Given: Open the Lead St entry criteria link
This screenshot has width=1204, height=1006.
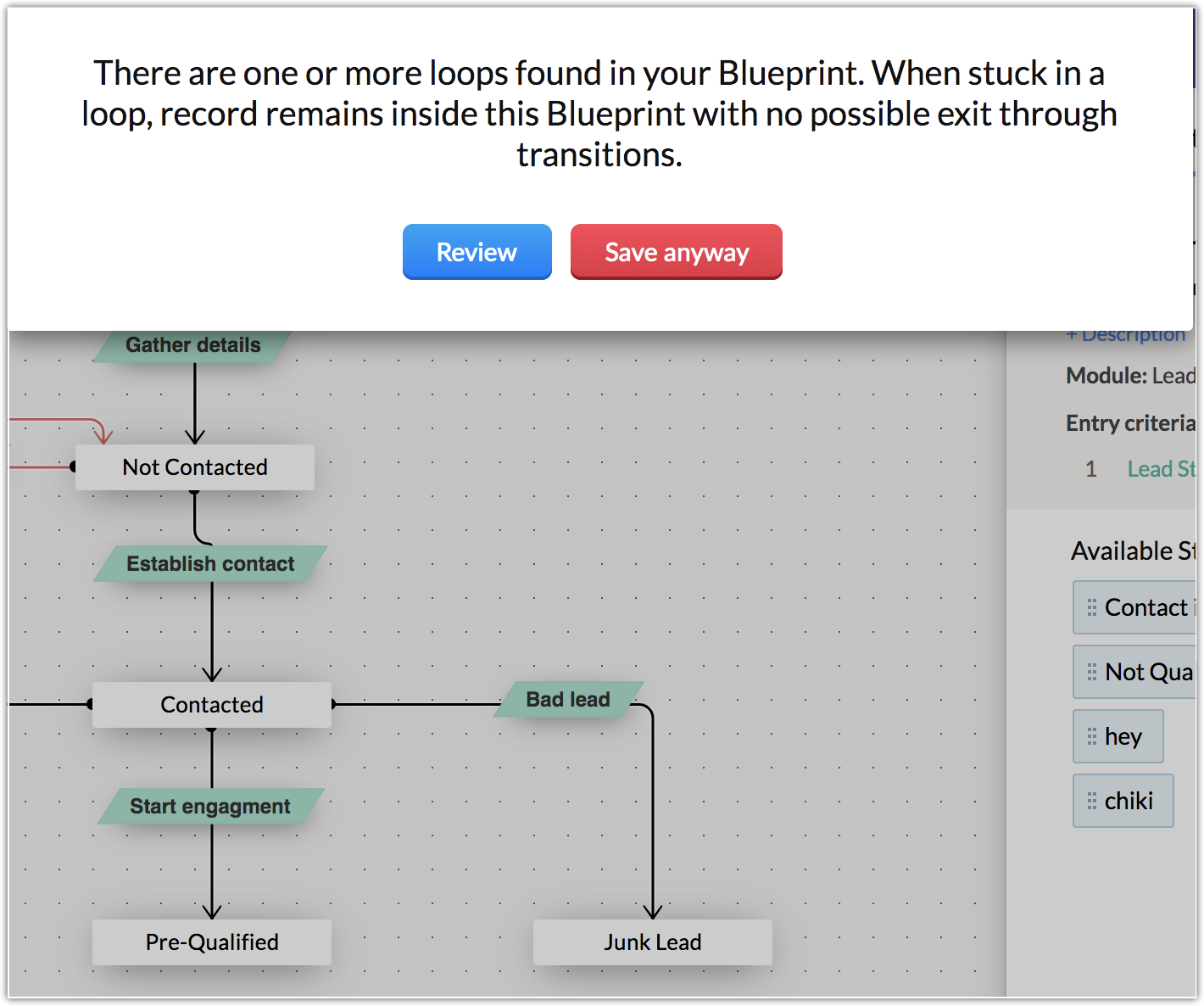Looking at the screenshot, I should [x=1160, y=469].
